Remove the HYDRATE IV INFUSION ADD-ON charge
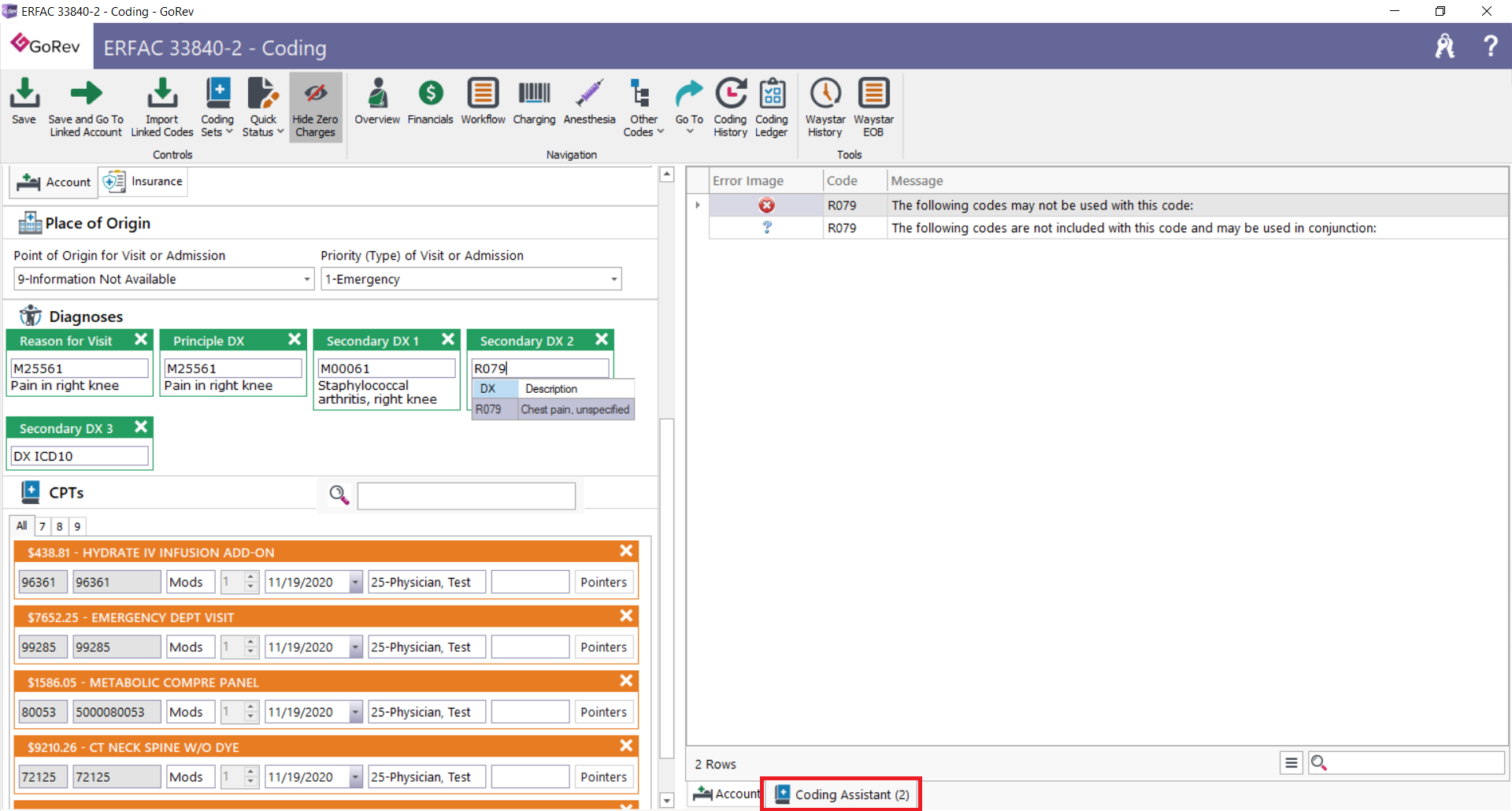The height and width of the screenshot is (811, 1512). pos(626,551)
